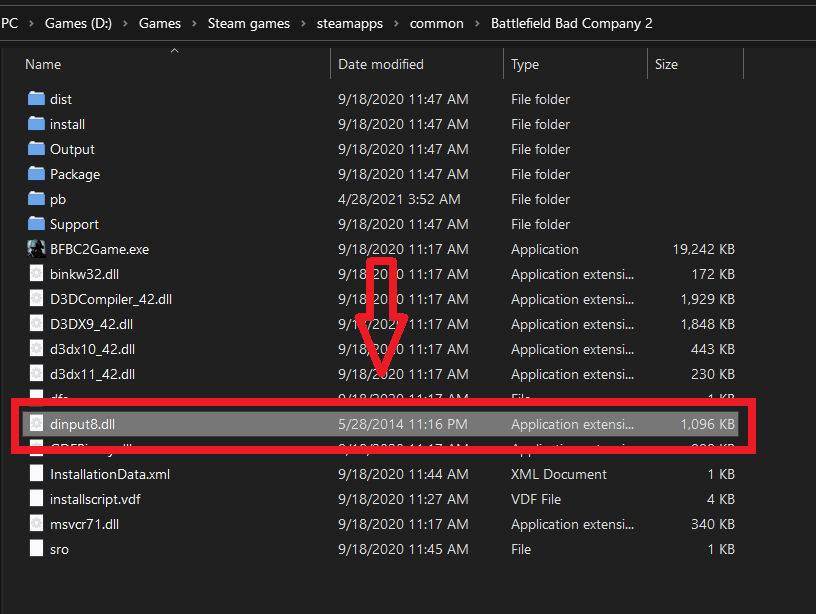
Task: Select the Package folder name
Action: [x=75, y=174]
